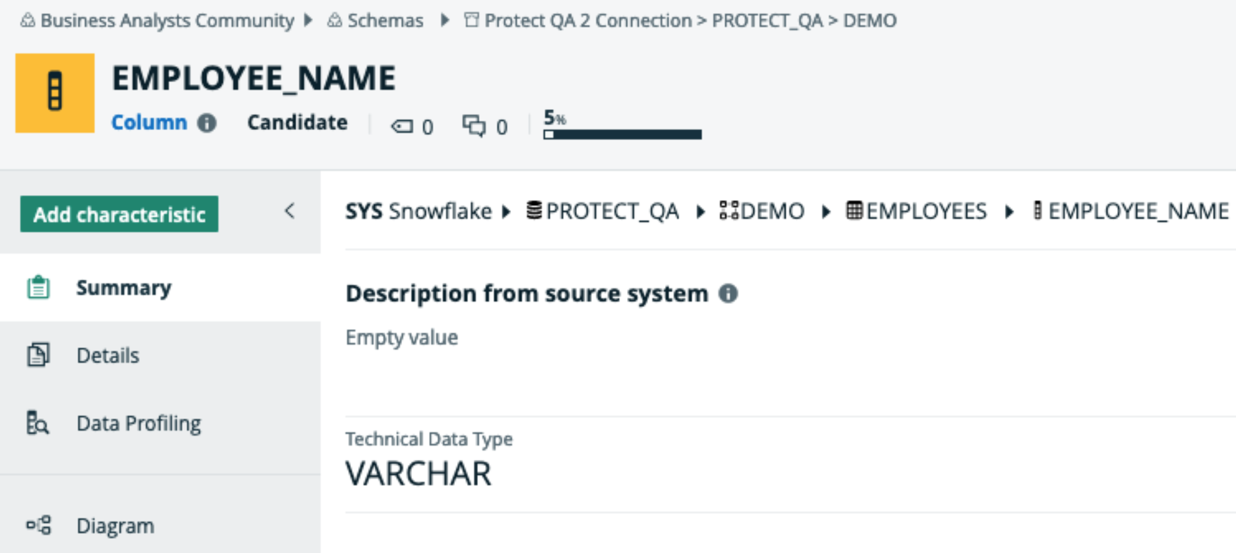Open EMPLOYEES table in the path
Screen dimensions: 1236x553
point(925,211)
